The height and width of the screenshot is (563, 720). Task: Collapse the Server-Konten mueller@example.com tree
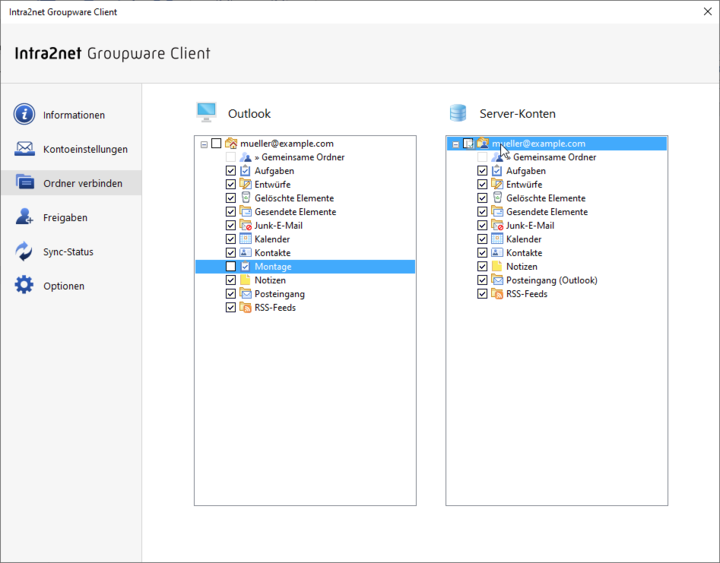point(456,144)
